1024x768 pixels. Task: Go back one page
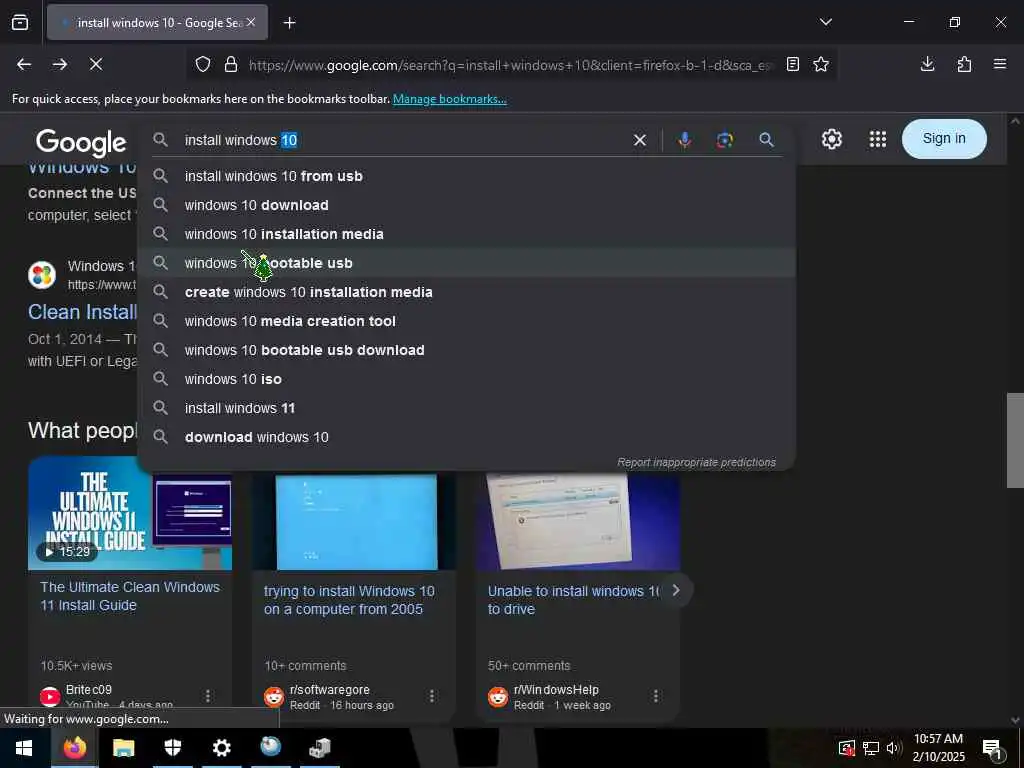(x=24, y=64)
